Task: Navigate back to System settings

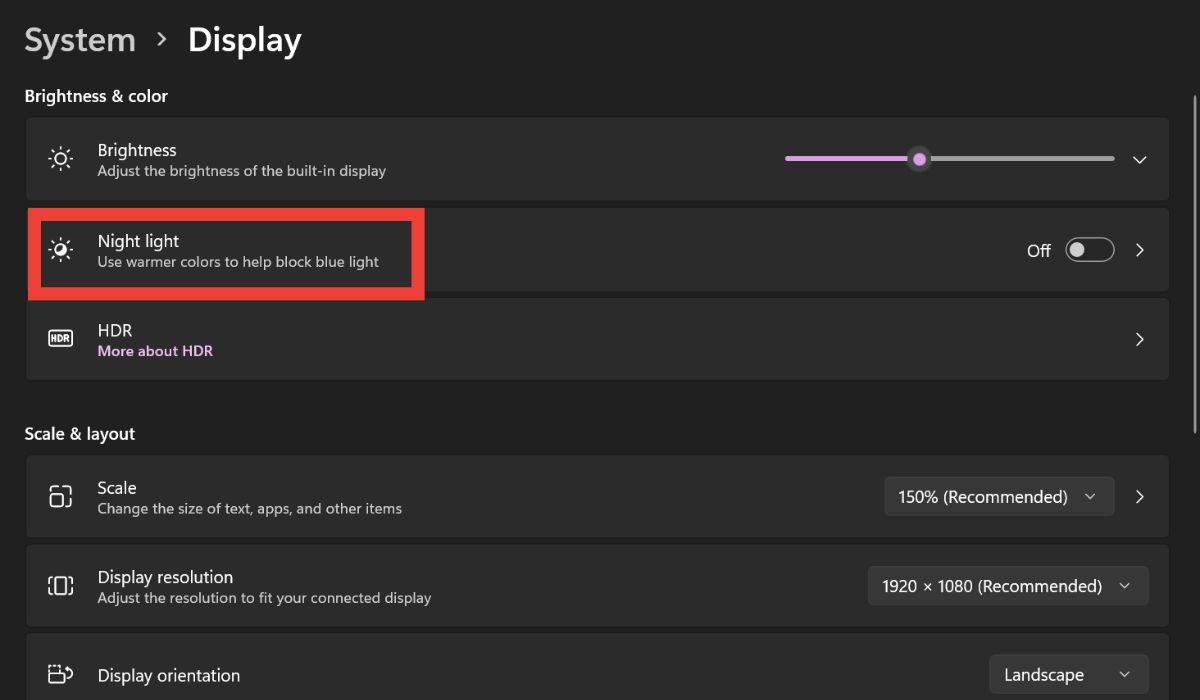Action: coord(79,39)
